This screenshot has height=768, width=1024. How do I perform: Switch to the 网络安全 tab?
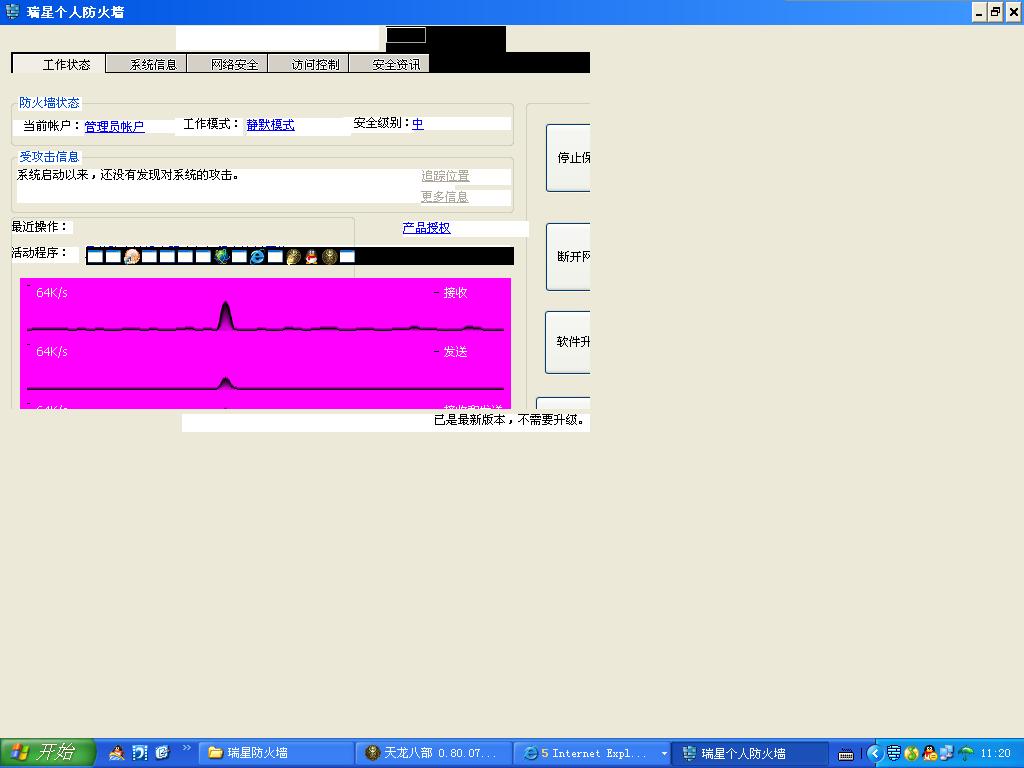pyautogui.click(x=227, y=64)
